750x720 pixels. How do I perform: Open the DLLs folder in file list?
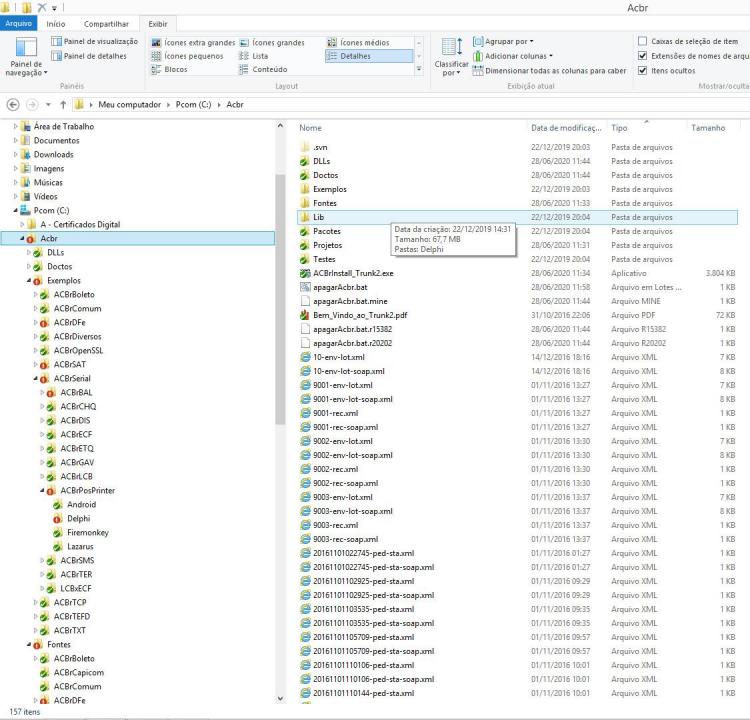point(321,161)
